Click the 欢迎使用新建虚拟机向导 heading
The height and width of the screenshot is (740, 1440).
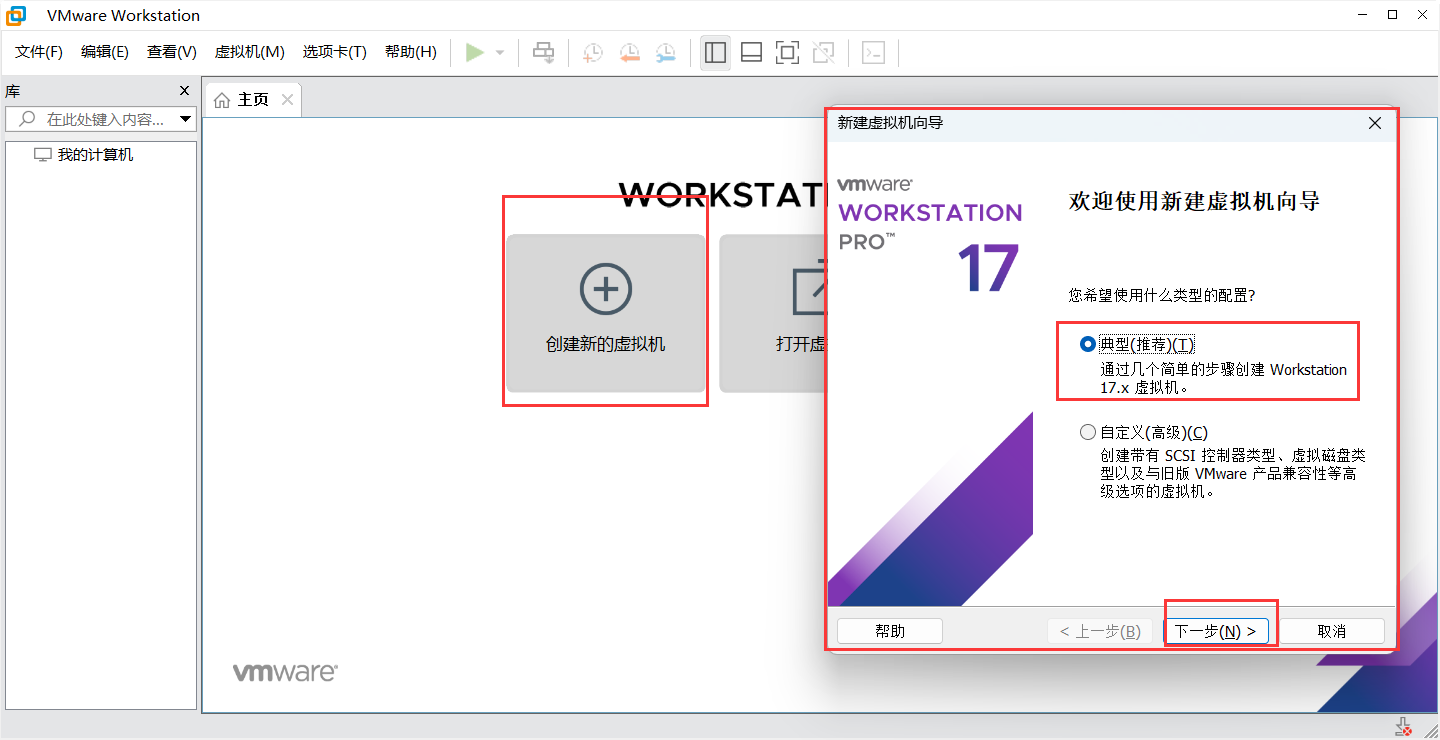click(x=1194, y=201)
